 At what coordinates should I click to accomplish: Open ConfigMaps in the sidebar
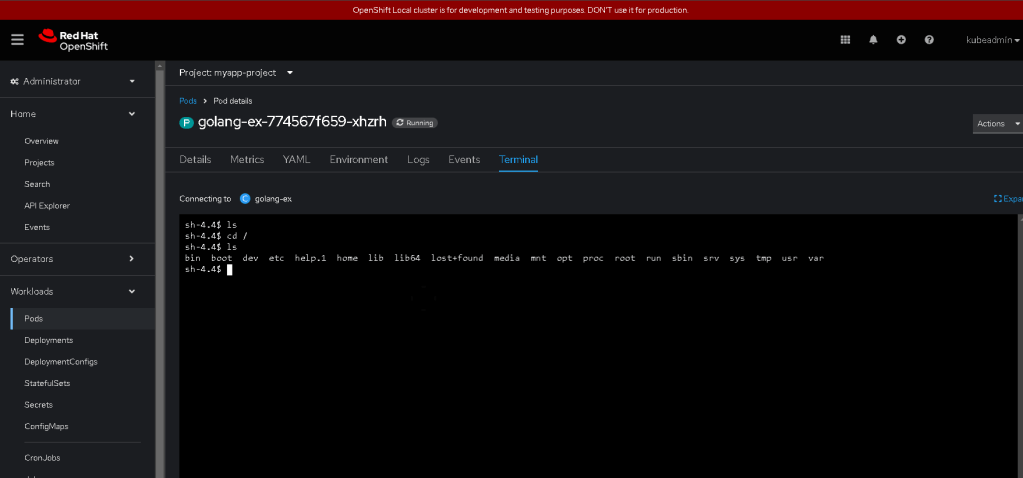[46, 426]
